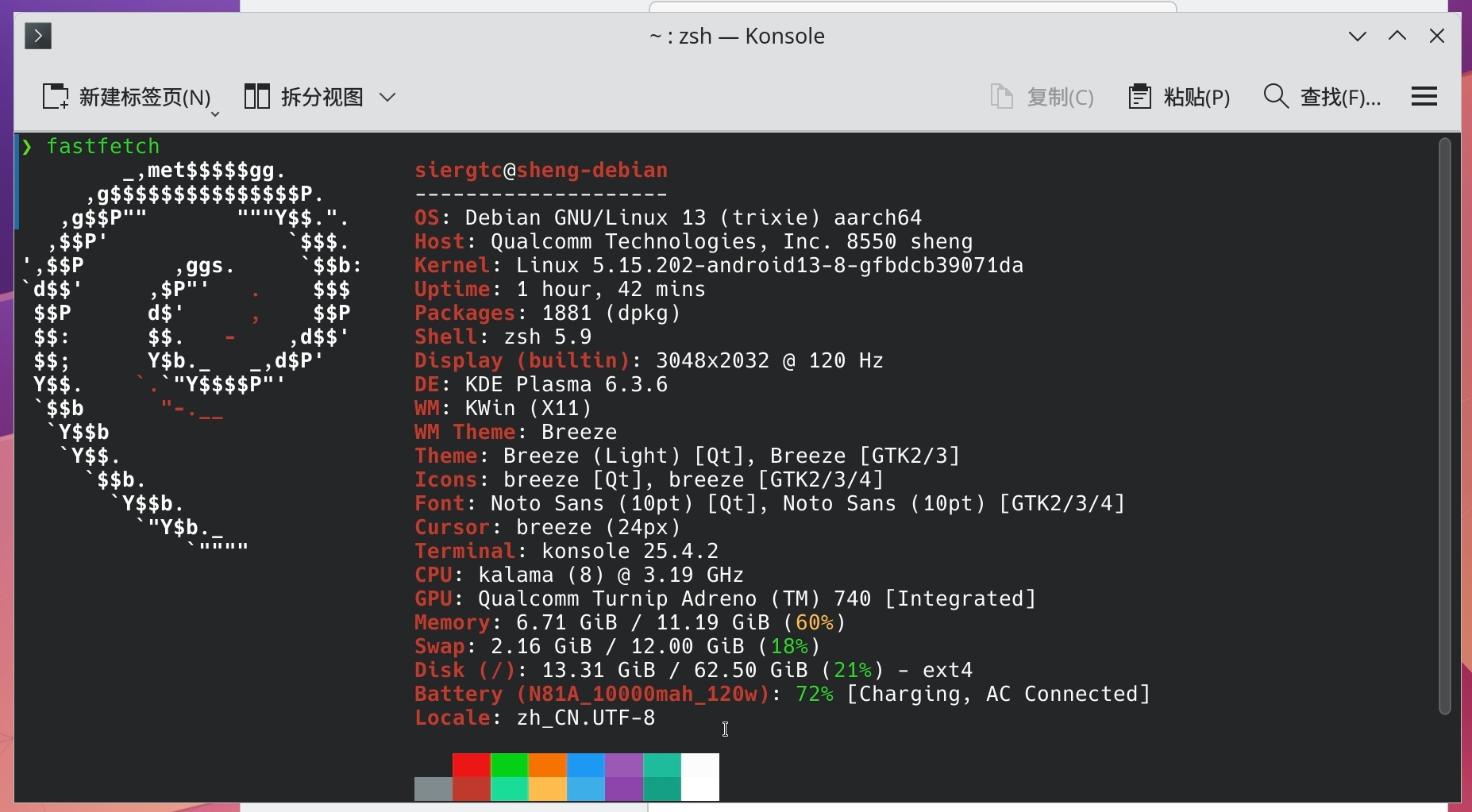Image resolution: width=1472 pixels, height=812 pixels.
Task: Click the orange color block
Action: point(548,765)
